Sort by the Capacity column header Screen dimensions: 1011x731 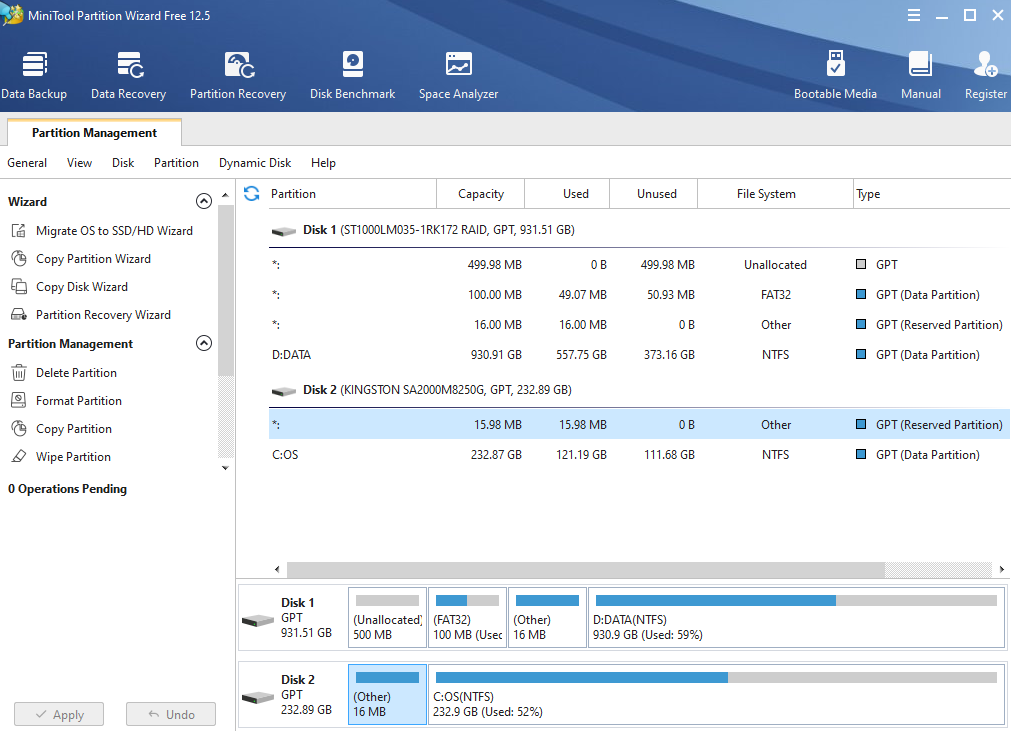[480, 194]
